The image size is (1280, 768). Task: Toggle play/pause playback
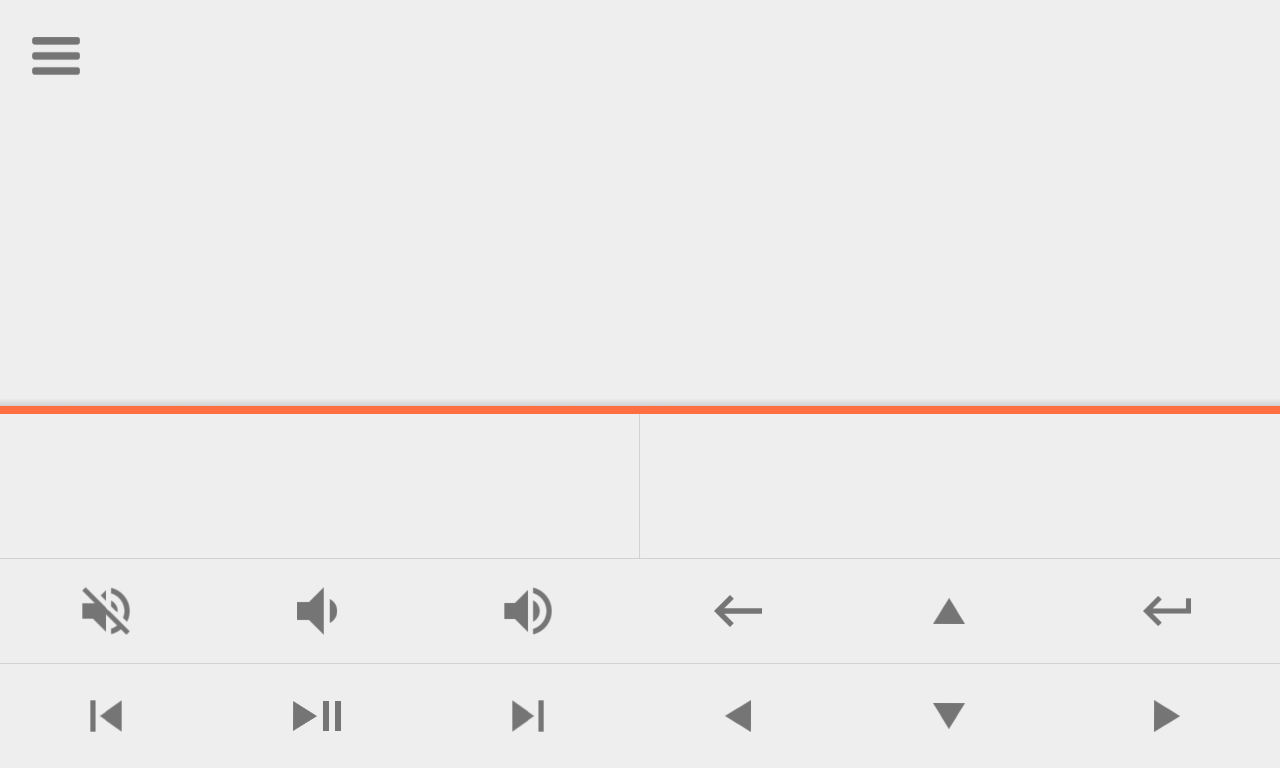point(317,716)
